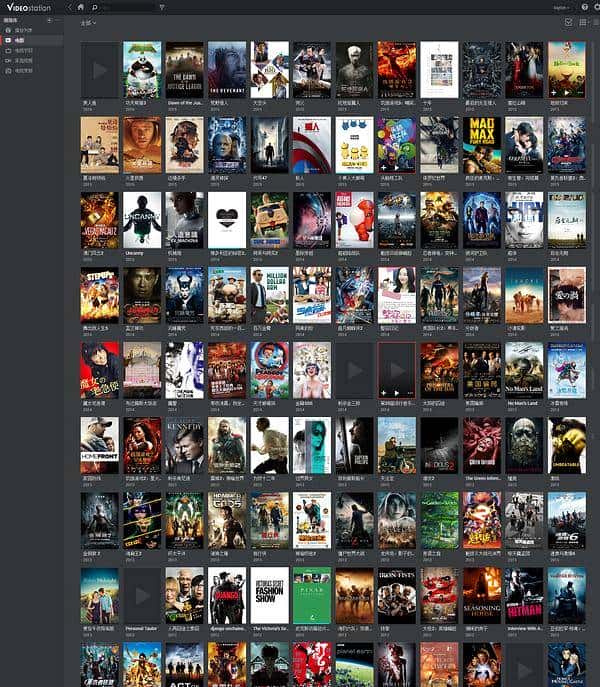Open the Insidious 2 poster
Image resolution: width=600 pixels, height=687 pixels.
click(439, 445)
